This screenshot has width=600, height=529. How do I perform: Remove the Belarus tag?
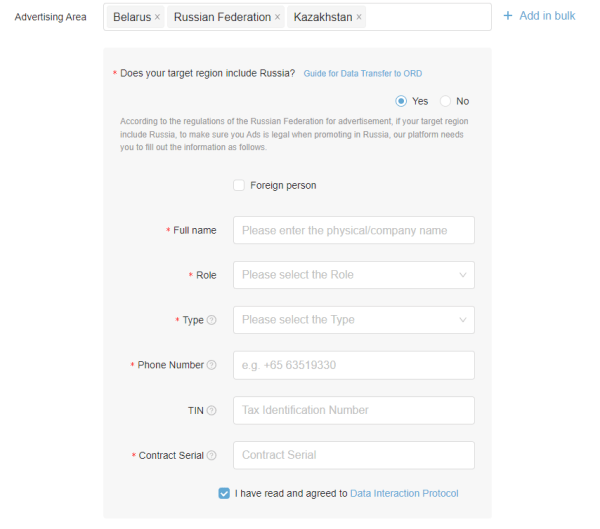click(157, 18)
